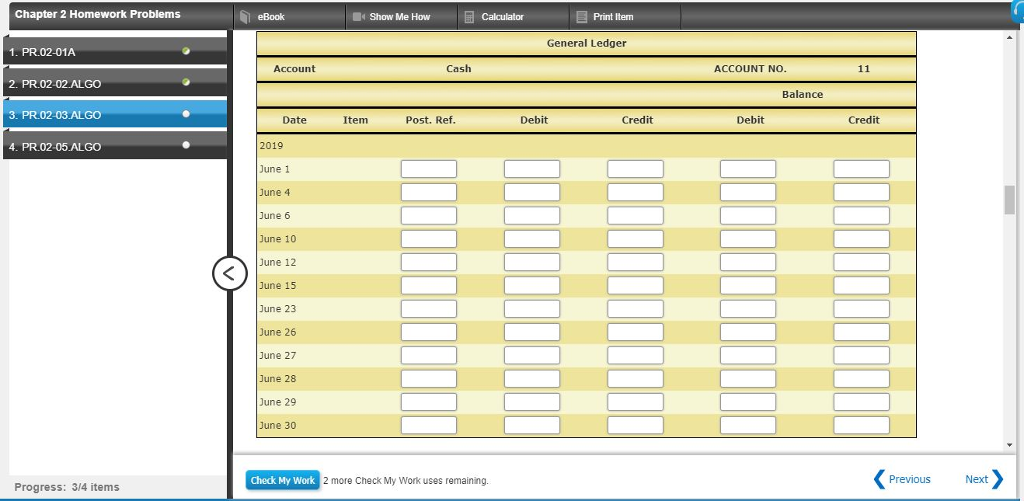
Task: Click the Chapter 2 Homework Problems title
Action: pos(98,14)
